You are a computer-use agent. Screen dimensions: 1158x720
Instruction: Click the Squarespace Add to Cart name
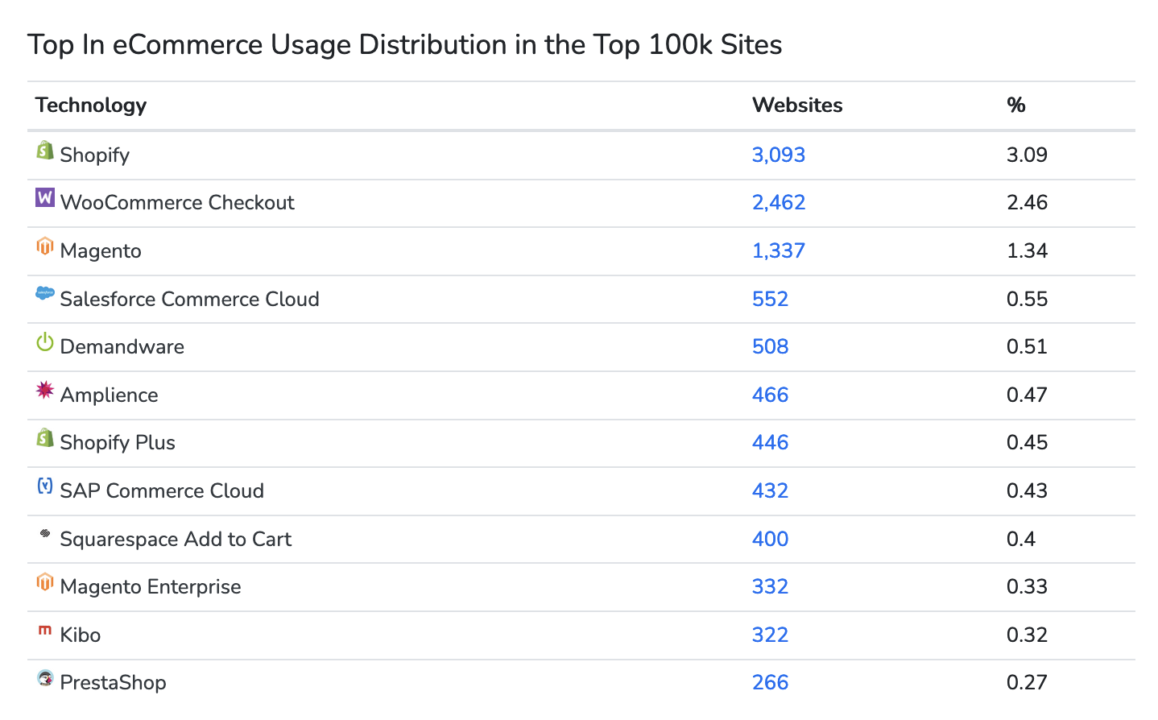pyautogui.click(x=176, y=540)
